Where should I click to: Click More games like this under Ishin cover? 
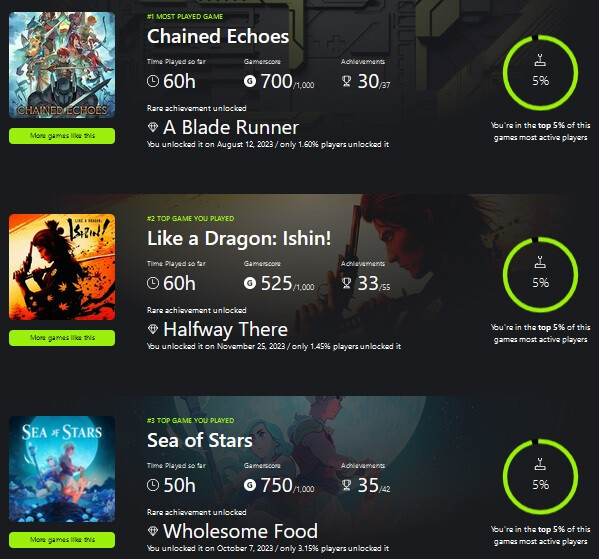coord(62,338)
